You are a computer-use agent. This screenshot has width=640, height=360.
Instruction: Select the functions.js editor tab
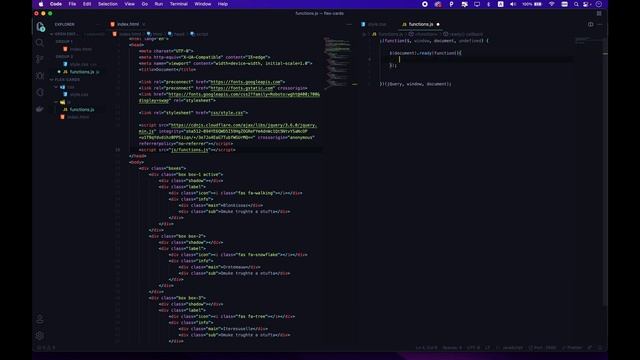coord(420,24)
